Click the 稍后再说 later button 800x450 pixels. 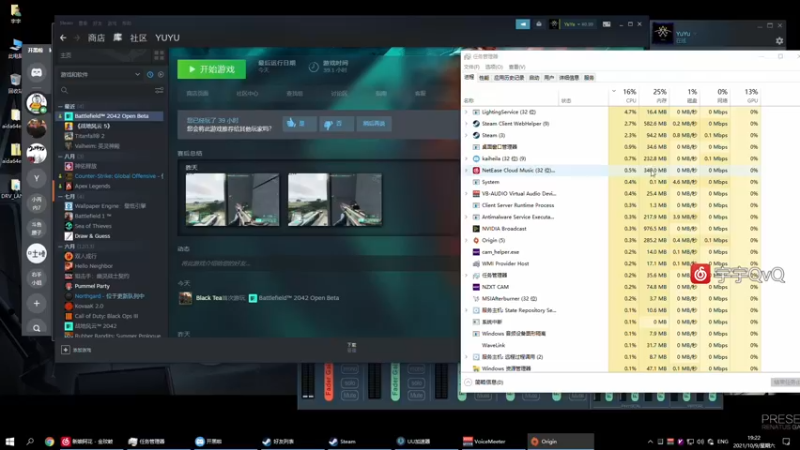coord(374,123)
